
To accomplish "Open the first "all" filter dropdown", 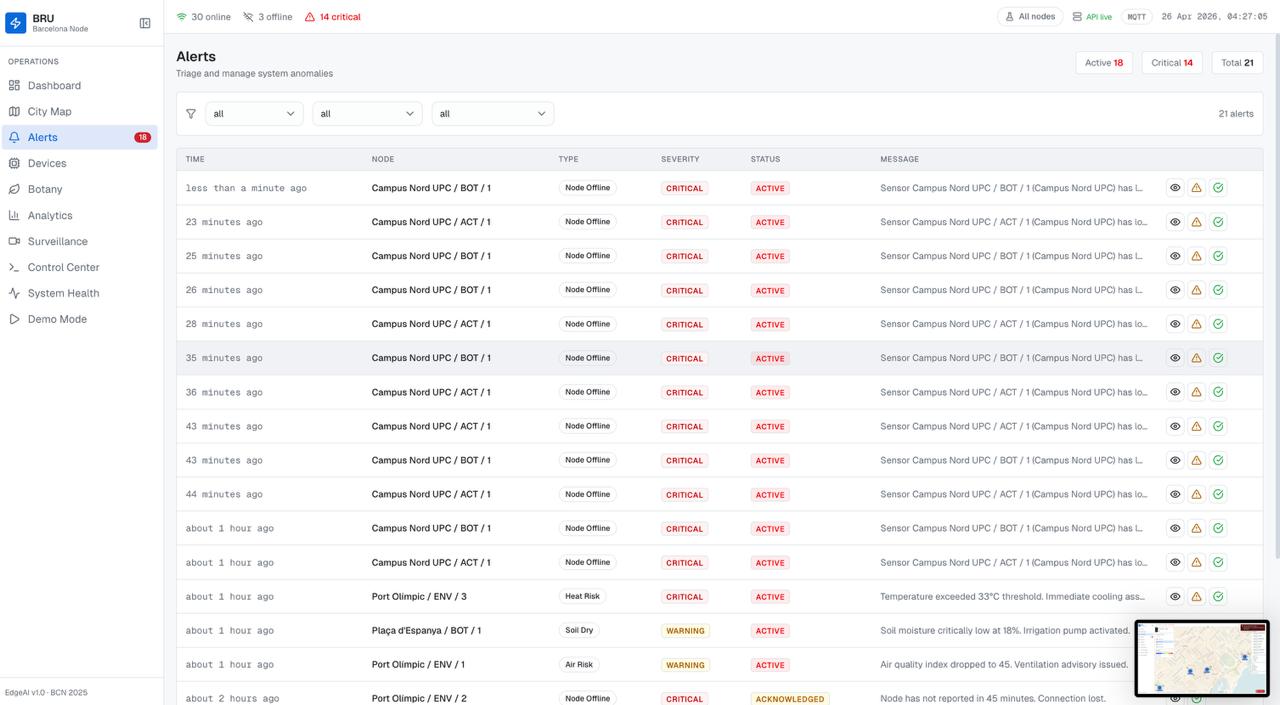I will (x=254, y=114).
